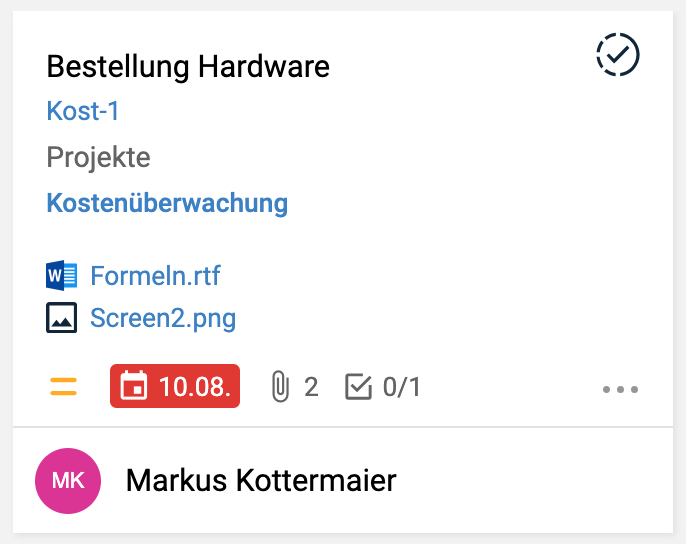The image size is (686, 544).
Task: Open the Kost-1 task ID link
Action: pyautogui.click(x=83, y=111)
